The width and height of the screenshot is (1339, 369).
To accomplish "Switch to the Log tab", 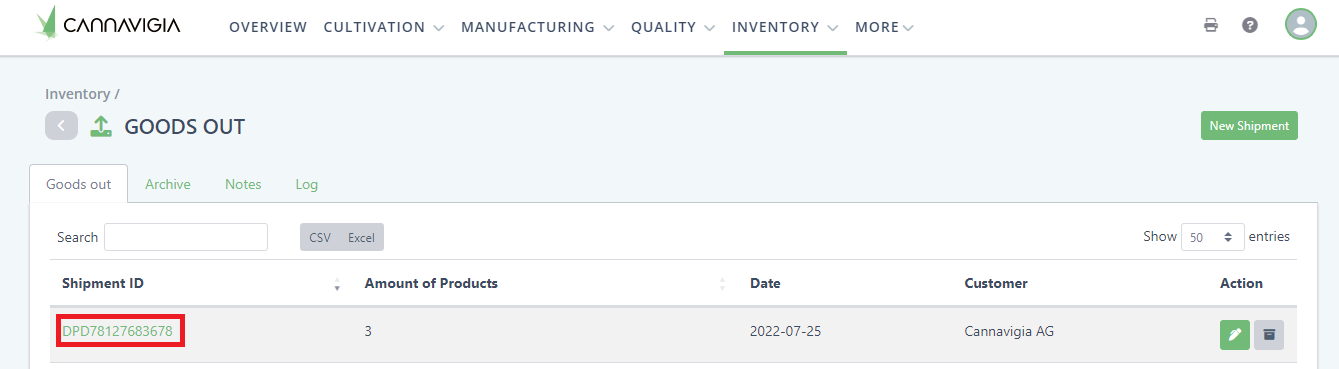I will [x=307, y=184].
